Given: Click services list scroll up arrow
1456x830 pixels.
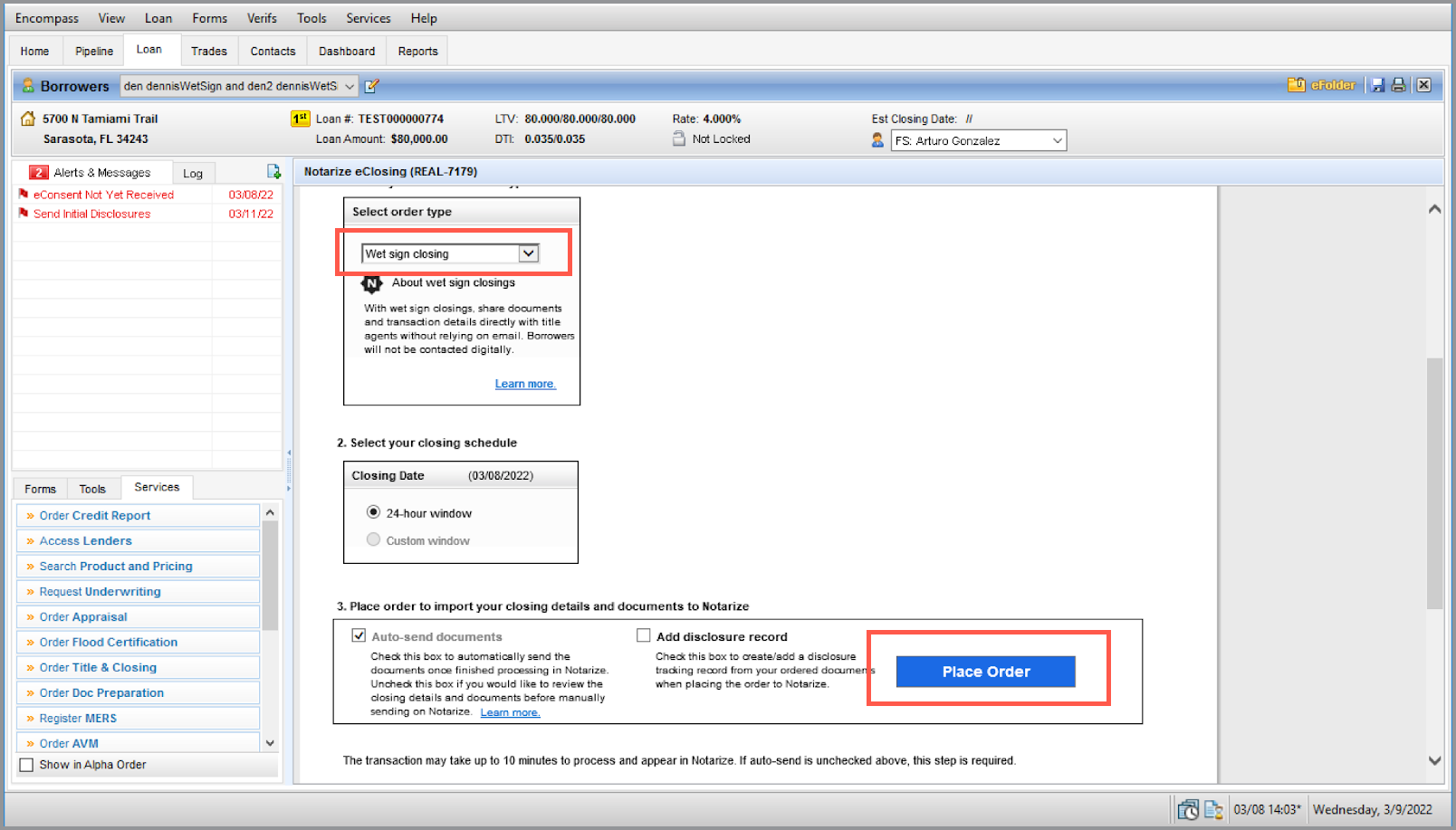Looking at the screenshot, I should (270, 512).
